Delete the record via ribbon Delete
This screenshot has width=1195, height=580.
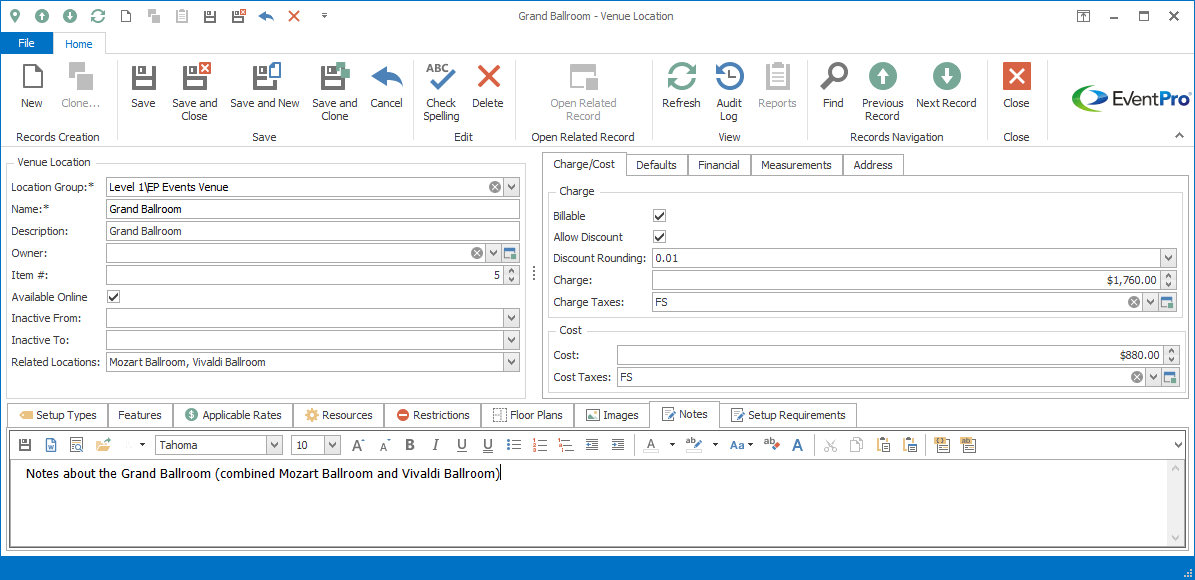coord(488,86)
